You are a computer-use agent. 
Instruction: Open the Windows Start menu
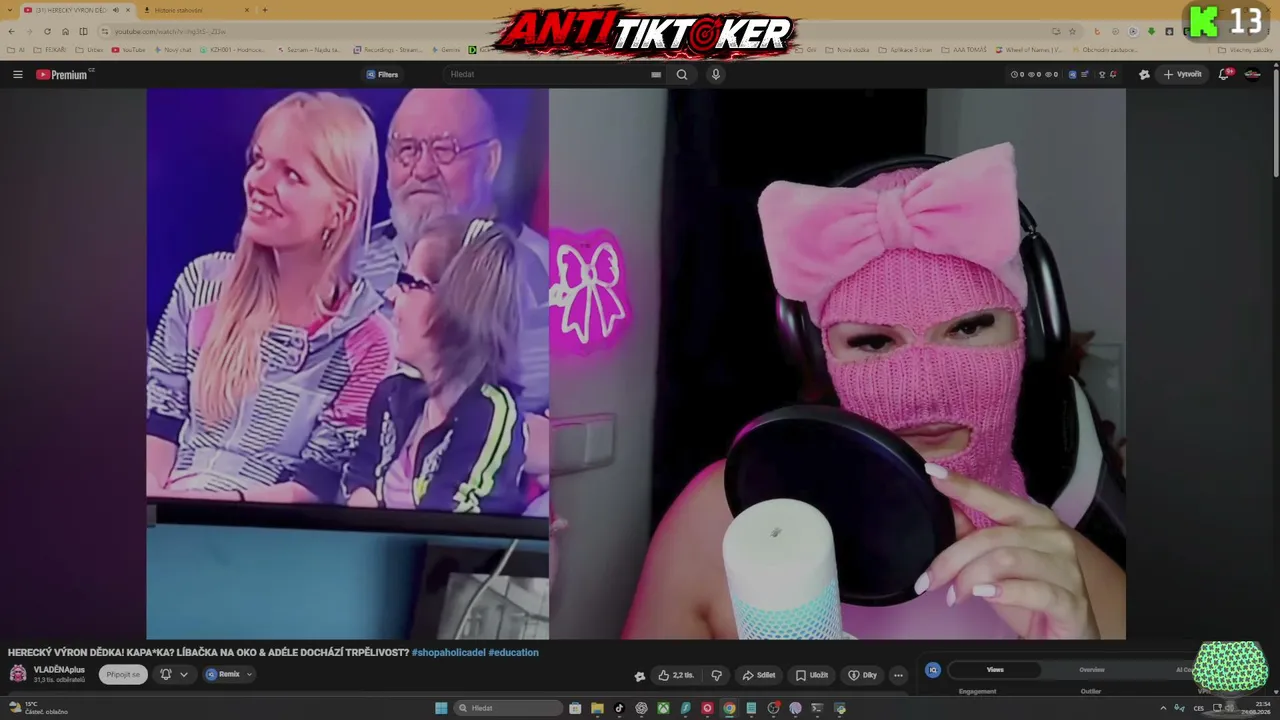pos(441,708)
